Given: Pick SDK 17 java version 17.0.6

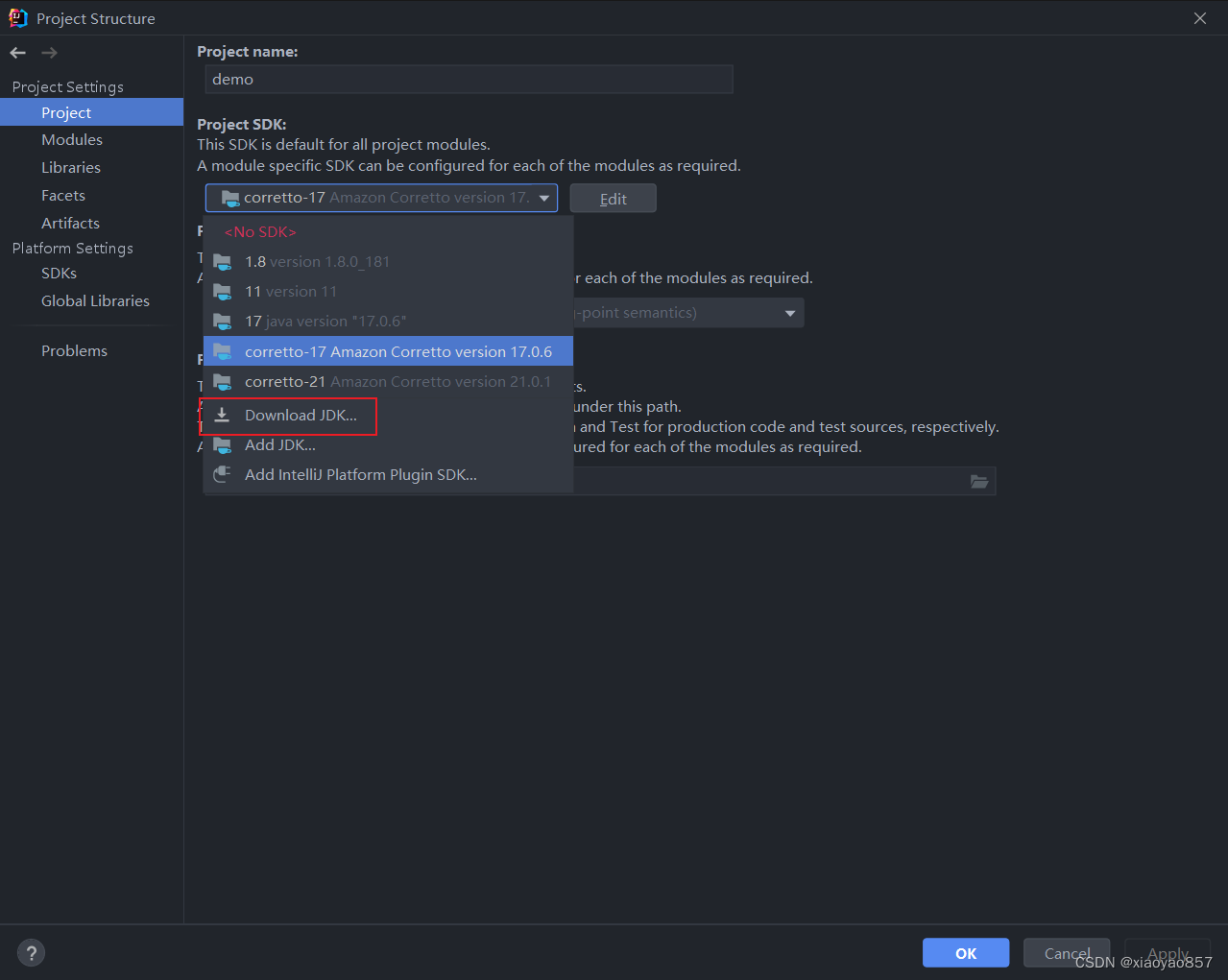Looking at the screenshot, I should [388, 322].
